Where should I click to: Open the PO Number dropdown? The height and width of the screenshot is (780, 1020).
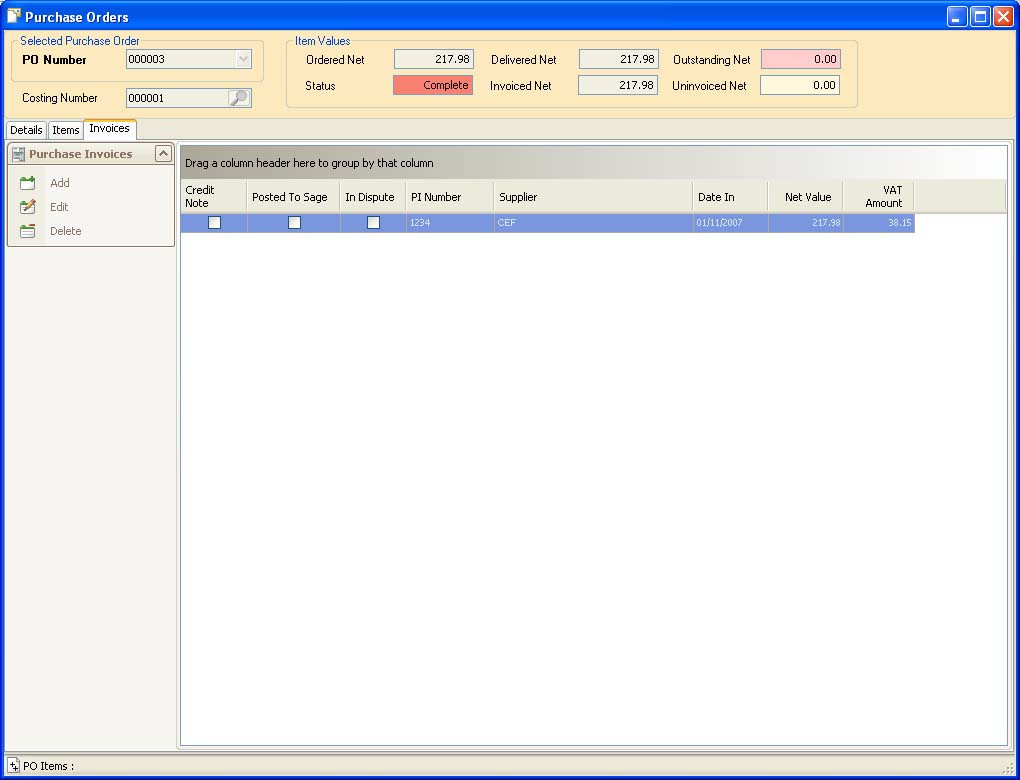point(243,60)
